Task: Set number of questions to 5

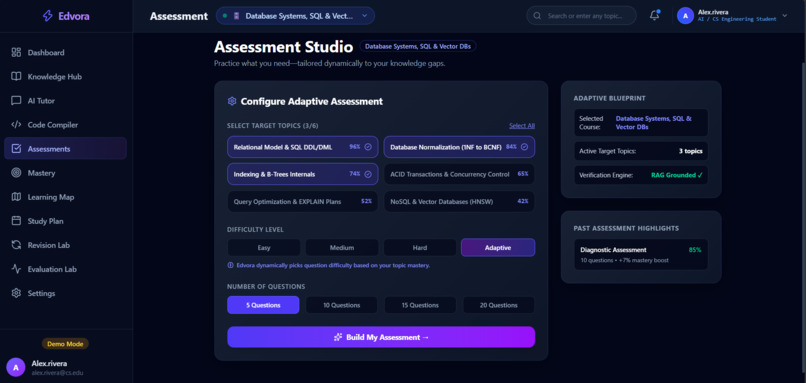Action: click(263, 305)
